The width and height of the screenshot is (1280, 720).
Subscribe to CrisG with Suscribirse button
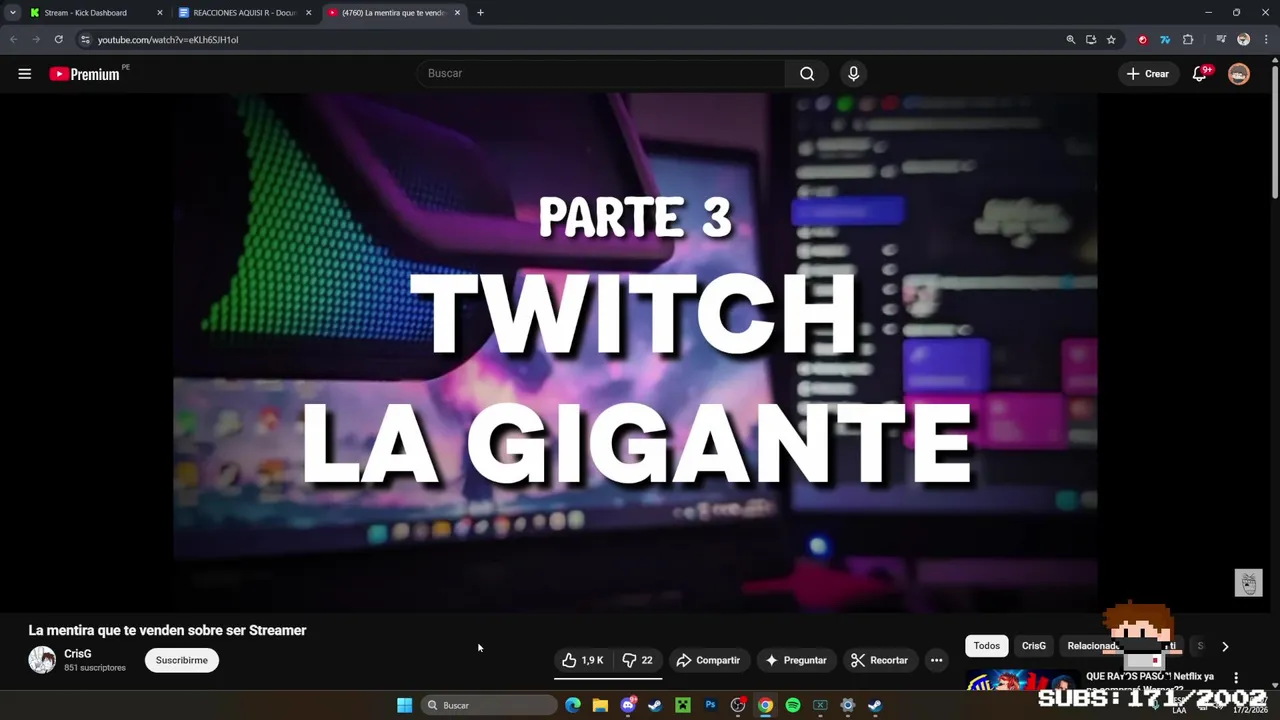coord(182,660)
